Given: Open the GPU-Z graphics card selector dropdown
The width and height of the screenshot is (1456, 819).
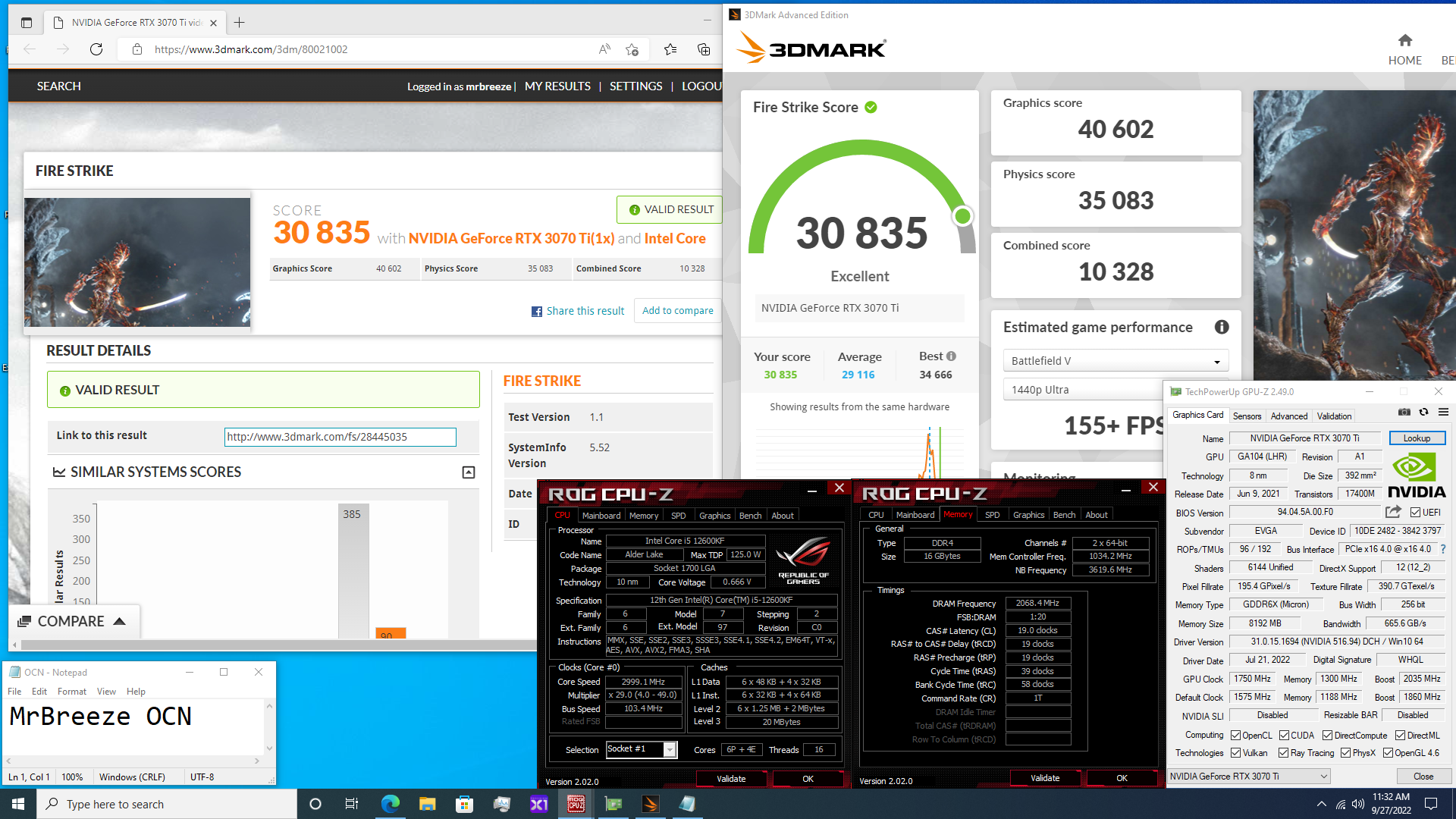Looking at the screenshot, I should pyautogui.click(x=1249, y=777).
